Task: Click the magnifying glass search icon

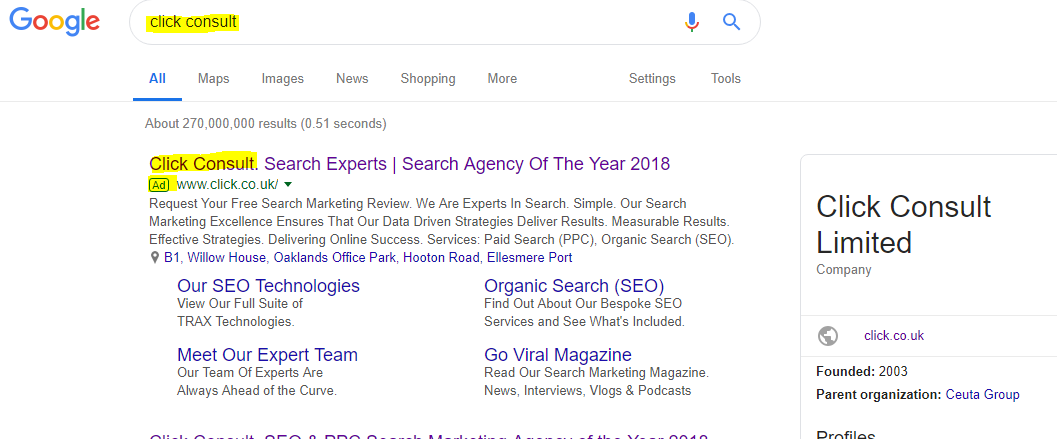Action: [731, 22]
